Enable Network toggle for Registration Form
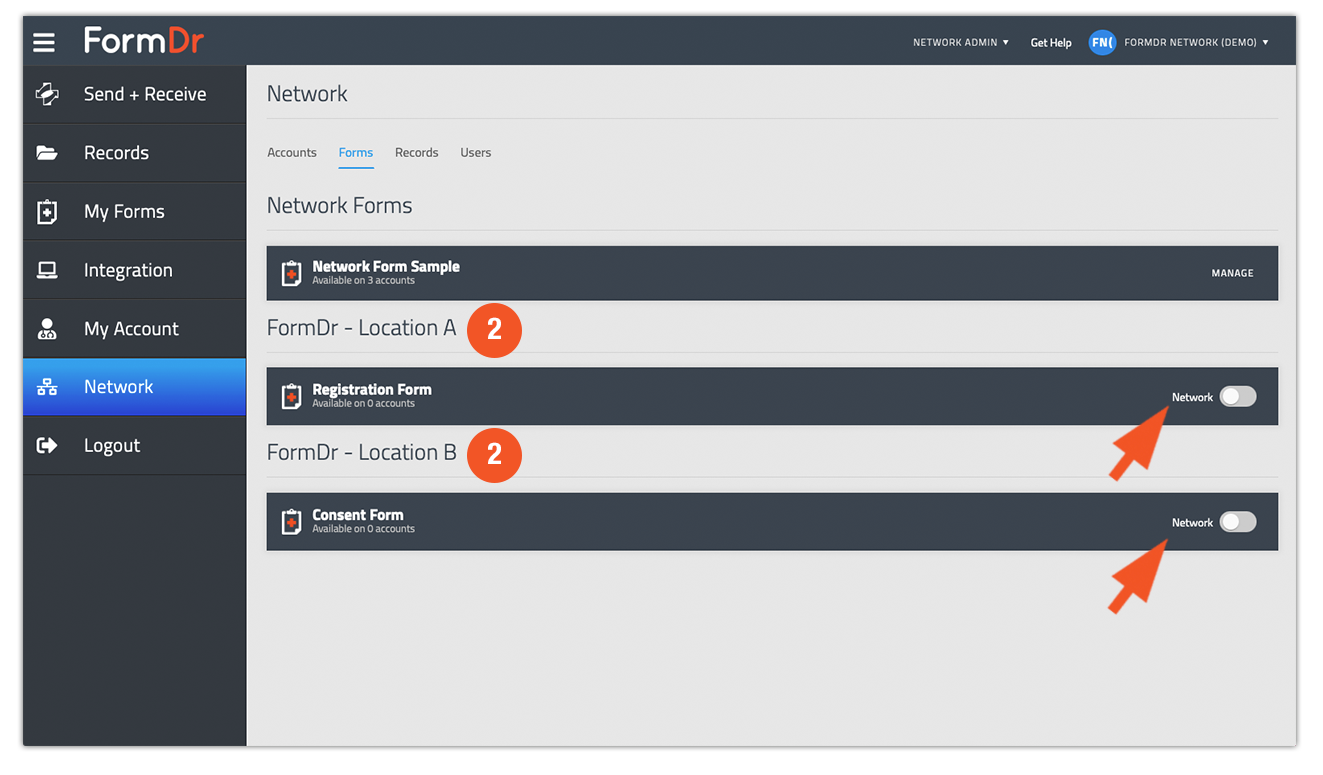 point(1238,397)
